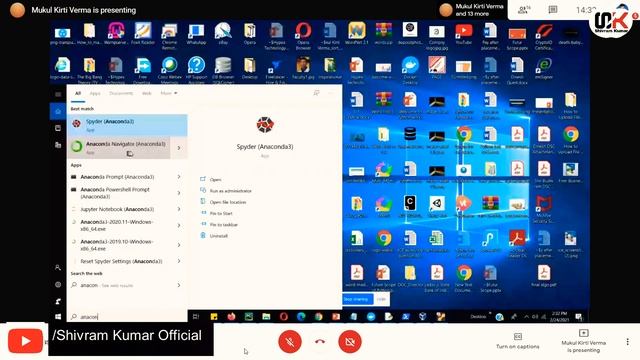Open Foxit Reader desktop shortcut
The height and width of the screenshot is (360, 640).
(143, 34)
